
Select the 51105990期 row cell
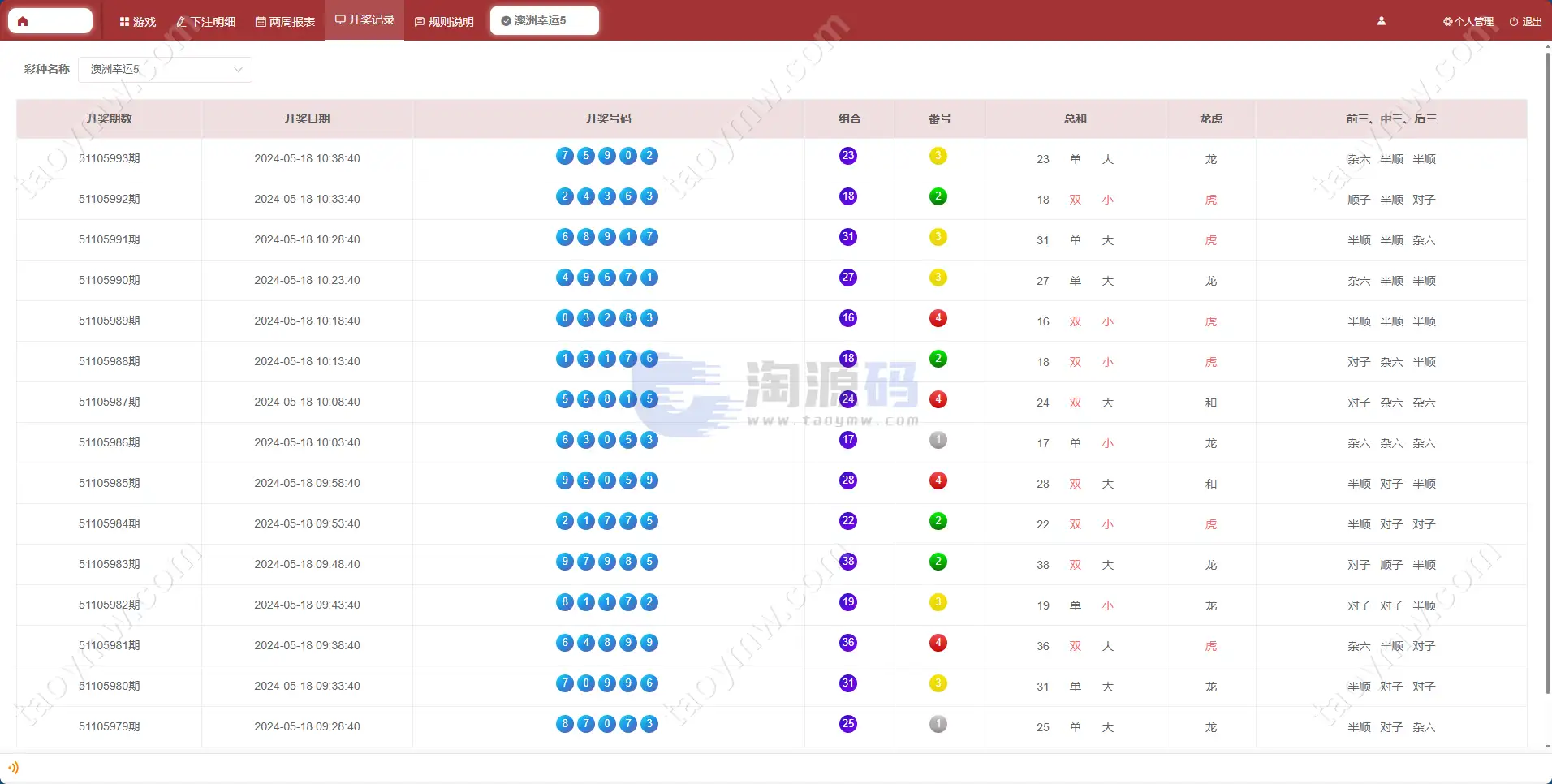click(x=110, y=280)
